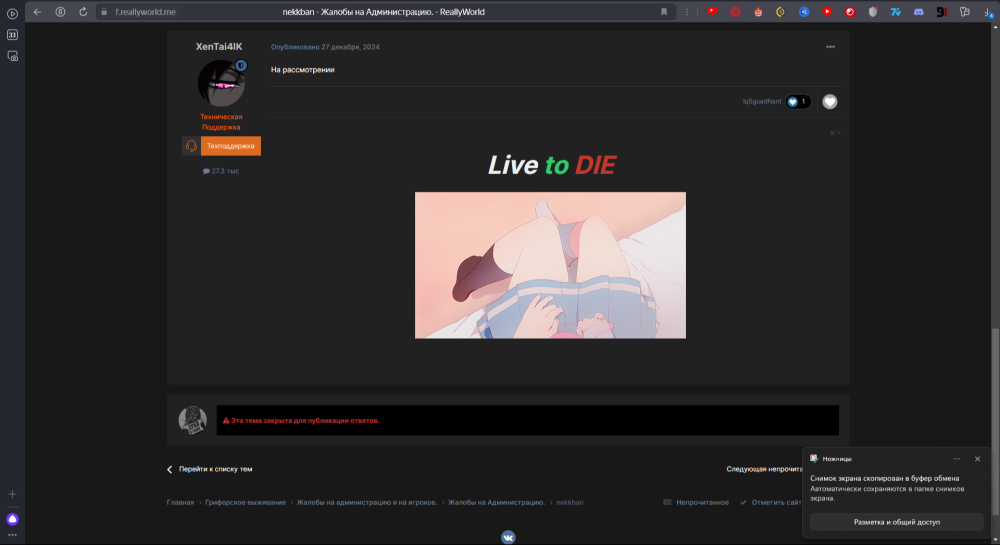Click your avatar near reply box

[193, 421]
